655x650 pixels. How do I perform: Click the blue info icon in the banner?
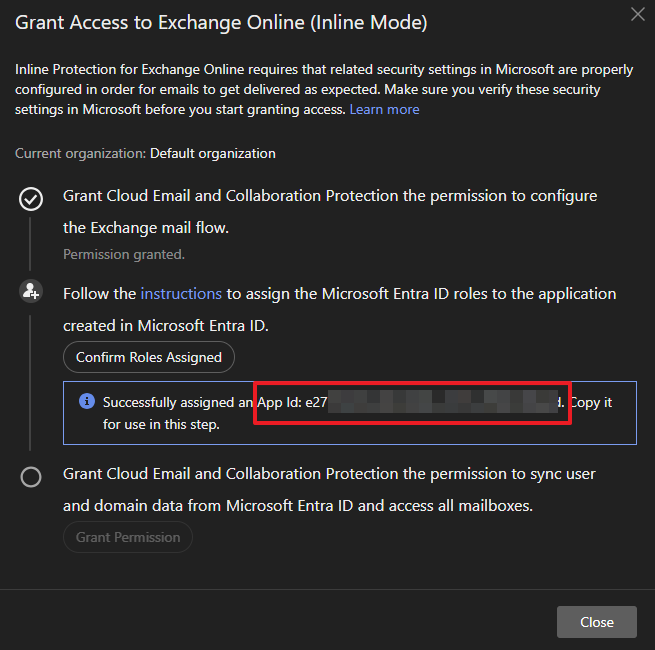87,401
